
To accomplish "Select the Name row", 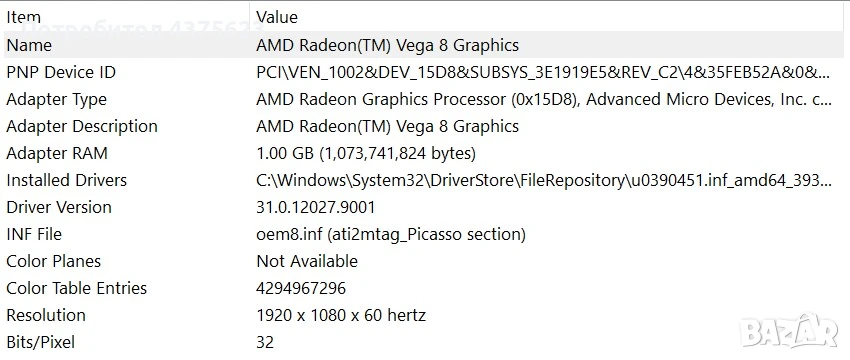I will 422,45.
